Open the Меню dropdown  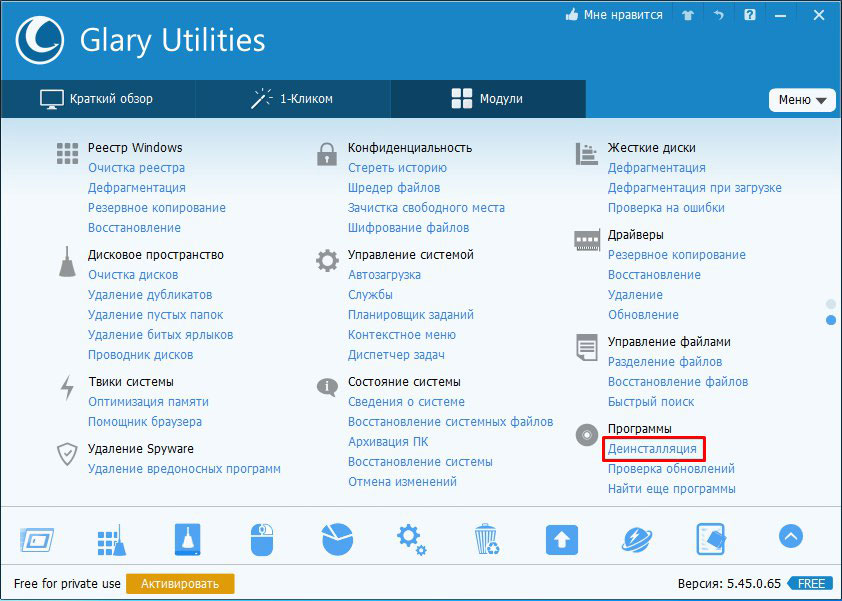pyautogui.click(x=801, y=100)
